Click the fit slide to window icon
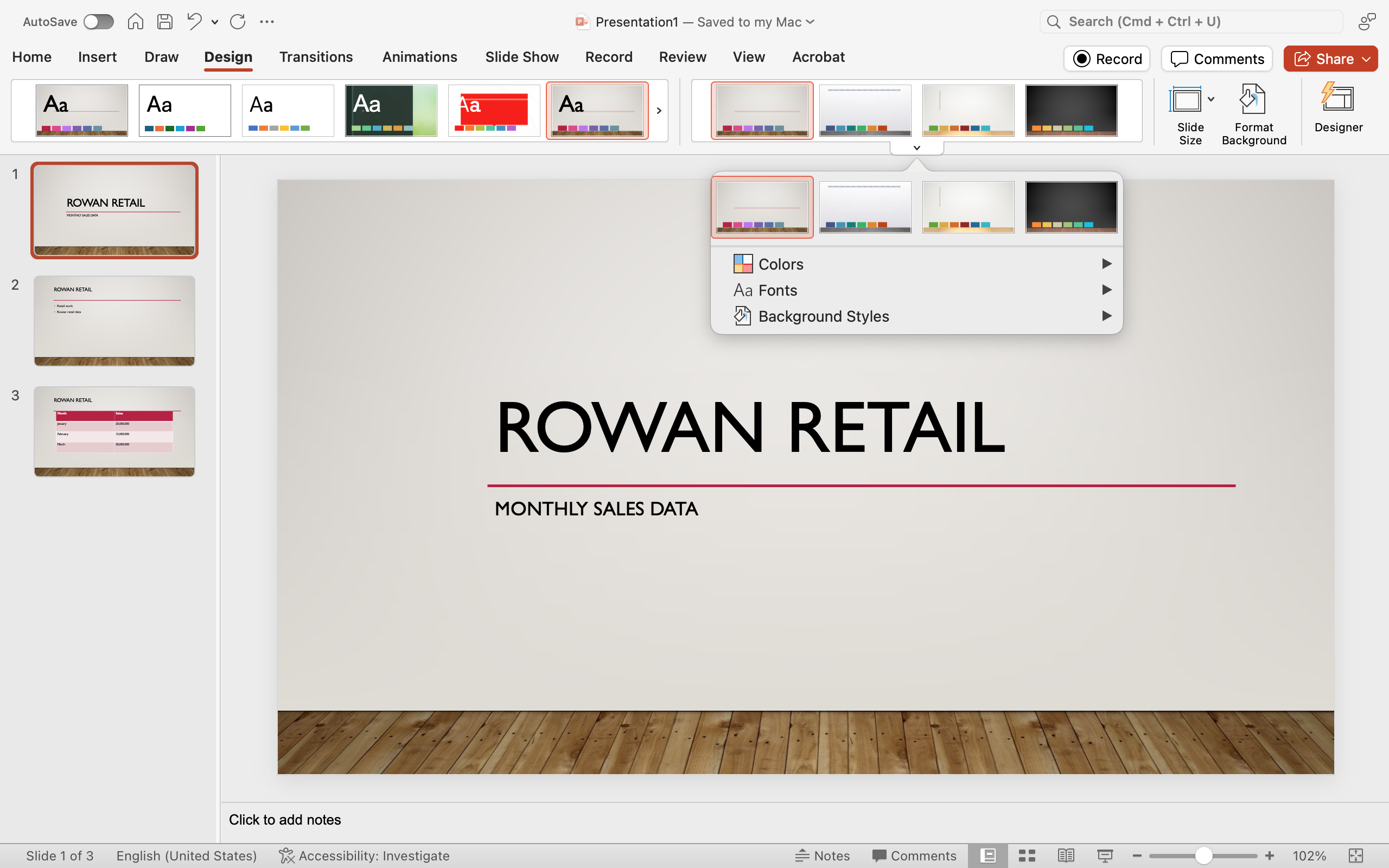This screenshot has width=1389, height=868. coord(1356,856)
